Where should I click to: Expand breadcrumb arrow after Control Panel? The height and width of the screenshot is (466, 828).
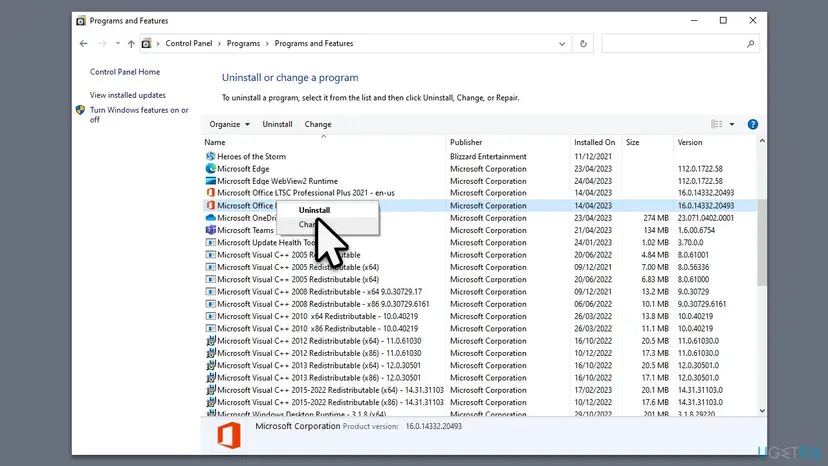220,44
